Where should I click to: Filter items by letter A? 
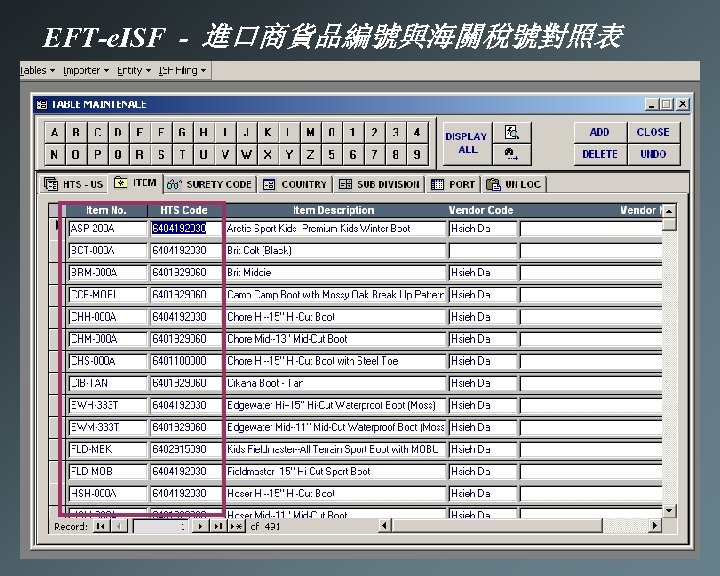click(55, 133)
